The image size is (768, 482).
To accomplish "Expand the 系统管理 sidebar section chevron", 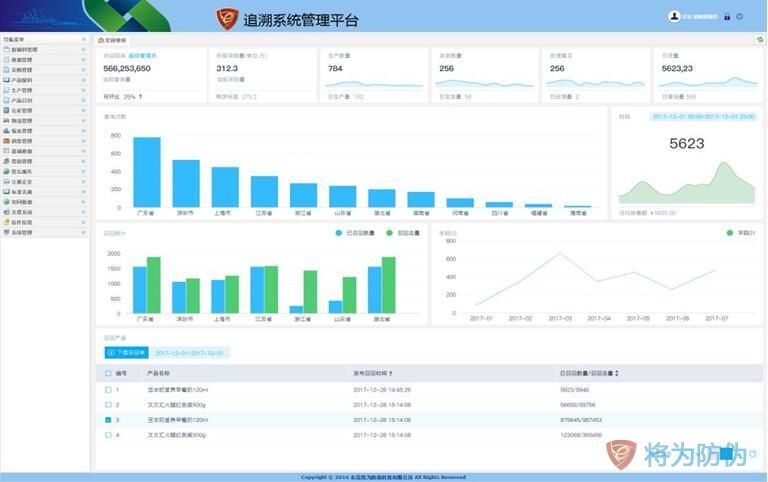I will (x=83, y=232).
